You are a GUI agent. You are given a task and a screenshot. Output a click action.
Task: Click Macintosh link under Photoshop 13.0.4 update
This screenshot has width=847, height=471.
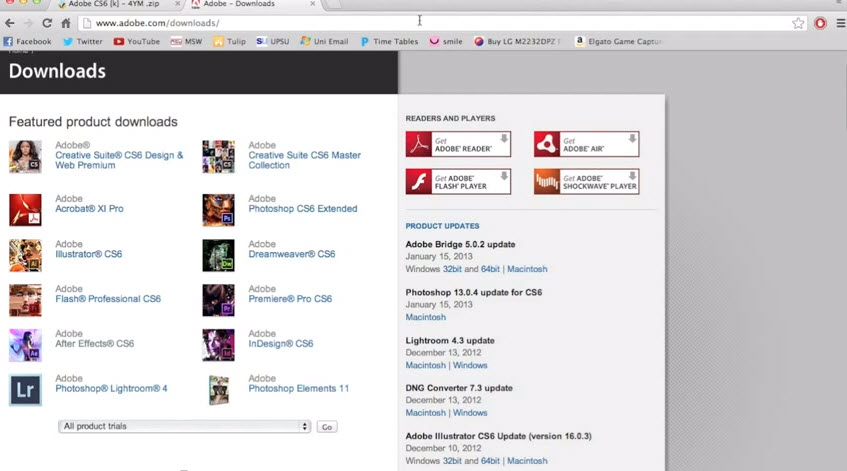pos(426,317)
